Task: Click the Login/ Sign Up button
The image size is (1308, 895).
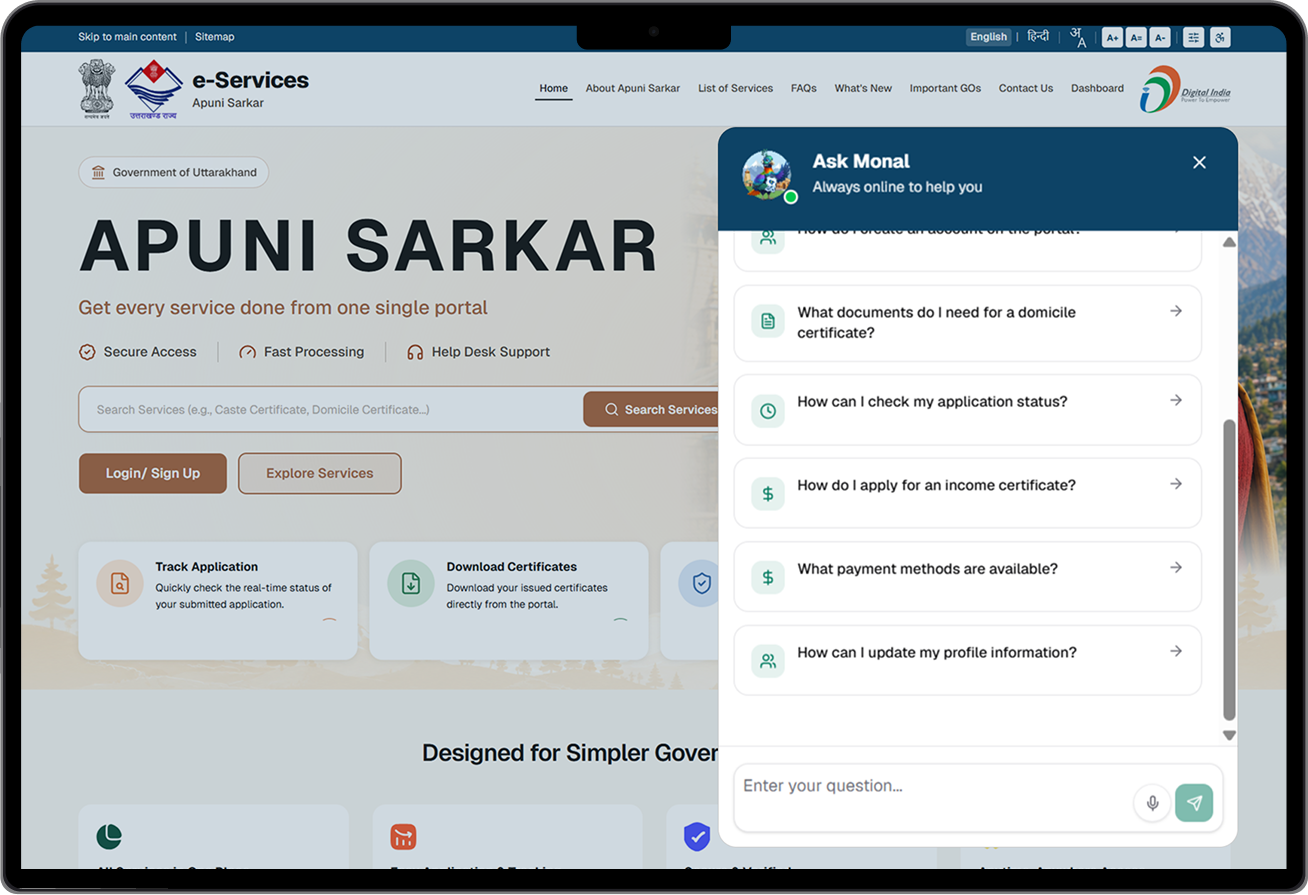Action: (x=153, y=474)
